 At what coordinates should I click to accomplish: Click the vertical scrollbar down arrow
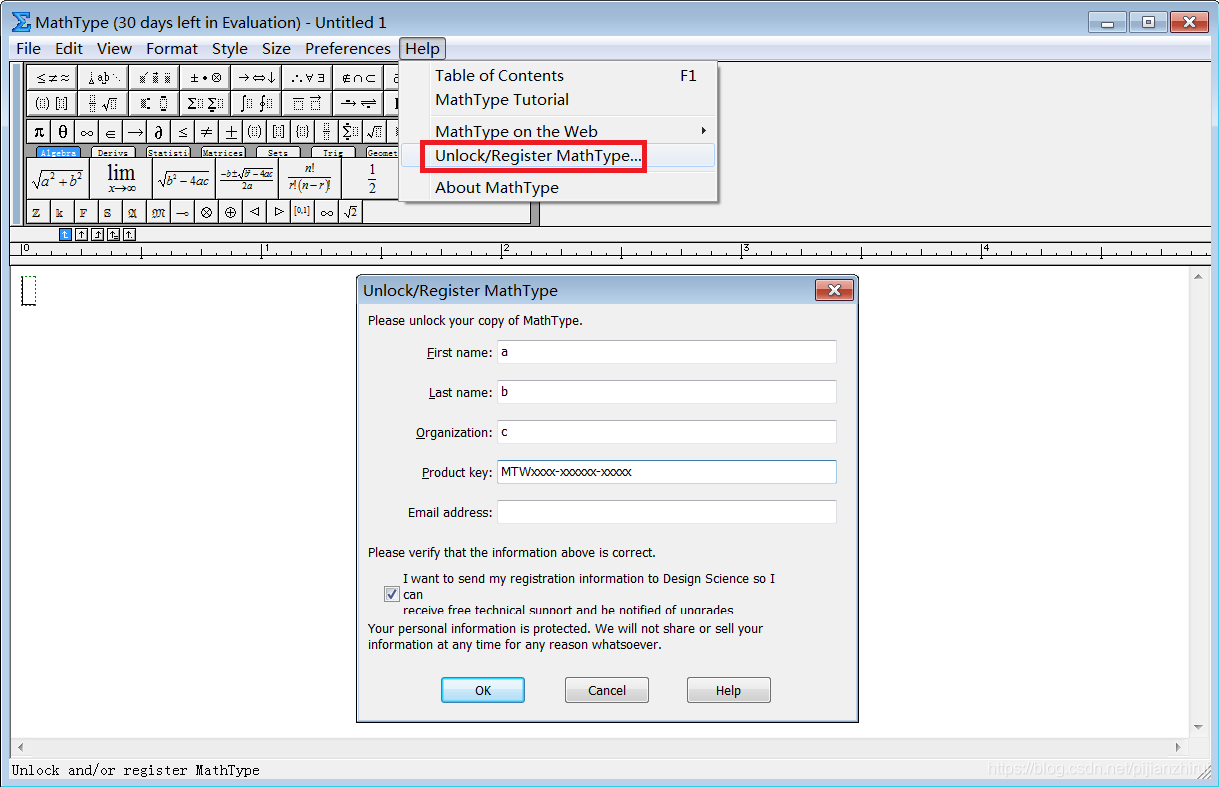(x=1199, y=728)
